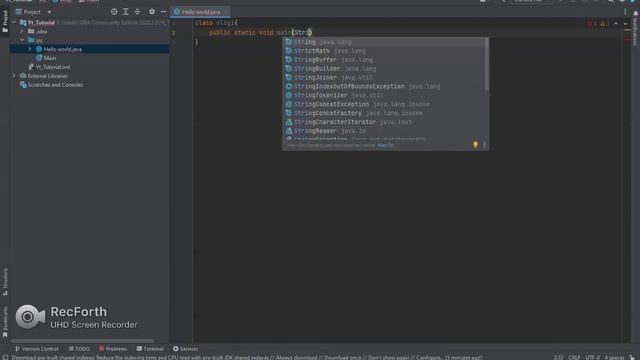Click the completion popup vertical scrollbar

pos(486,64)
